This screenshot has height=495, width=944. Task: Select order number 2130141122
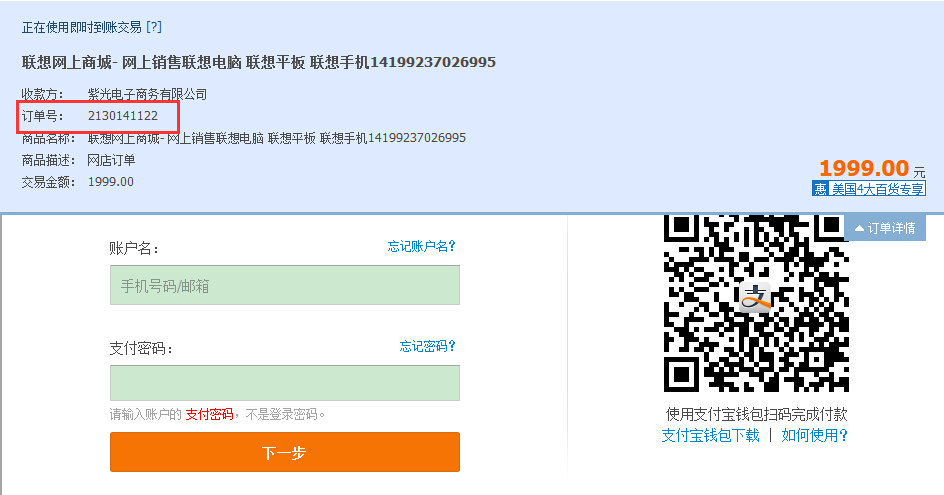[123, 116]
